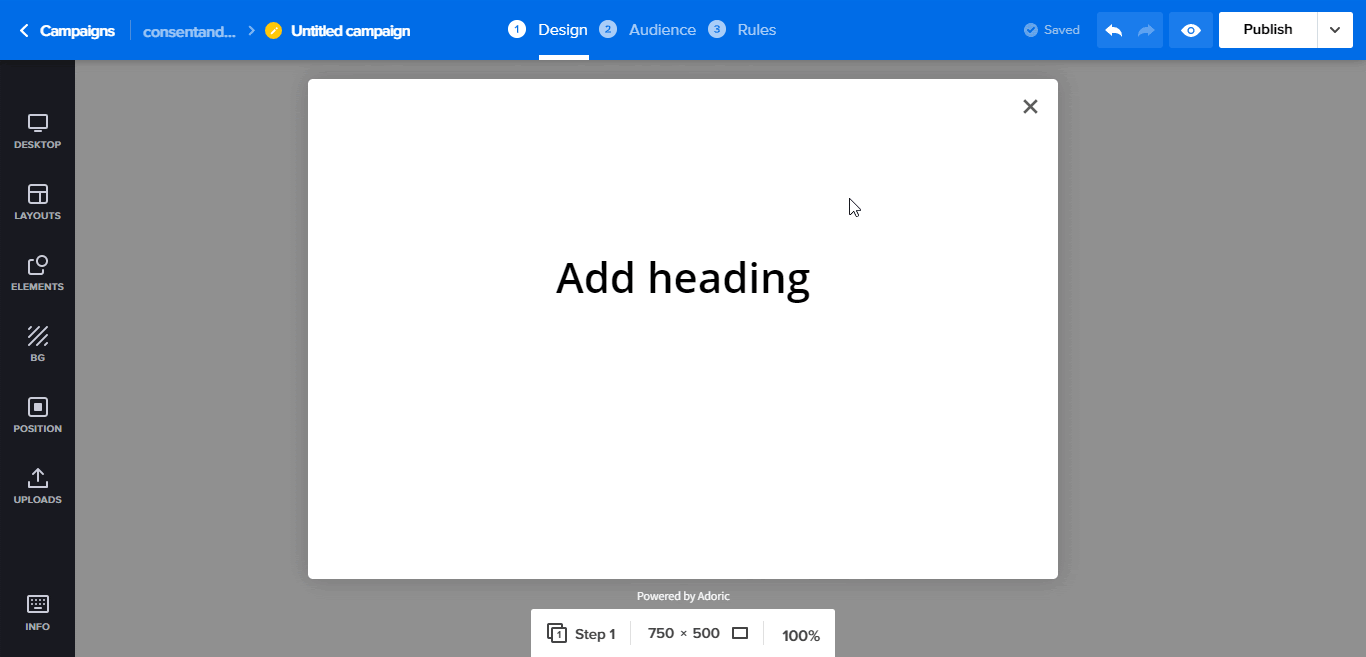The width and height of the screenshot is (1366, 657).
Task: Expand the Publish dropdown arrow
Action: click(x=1334, y=30)
